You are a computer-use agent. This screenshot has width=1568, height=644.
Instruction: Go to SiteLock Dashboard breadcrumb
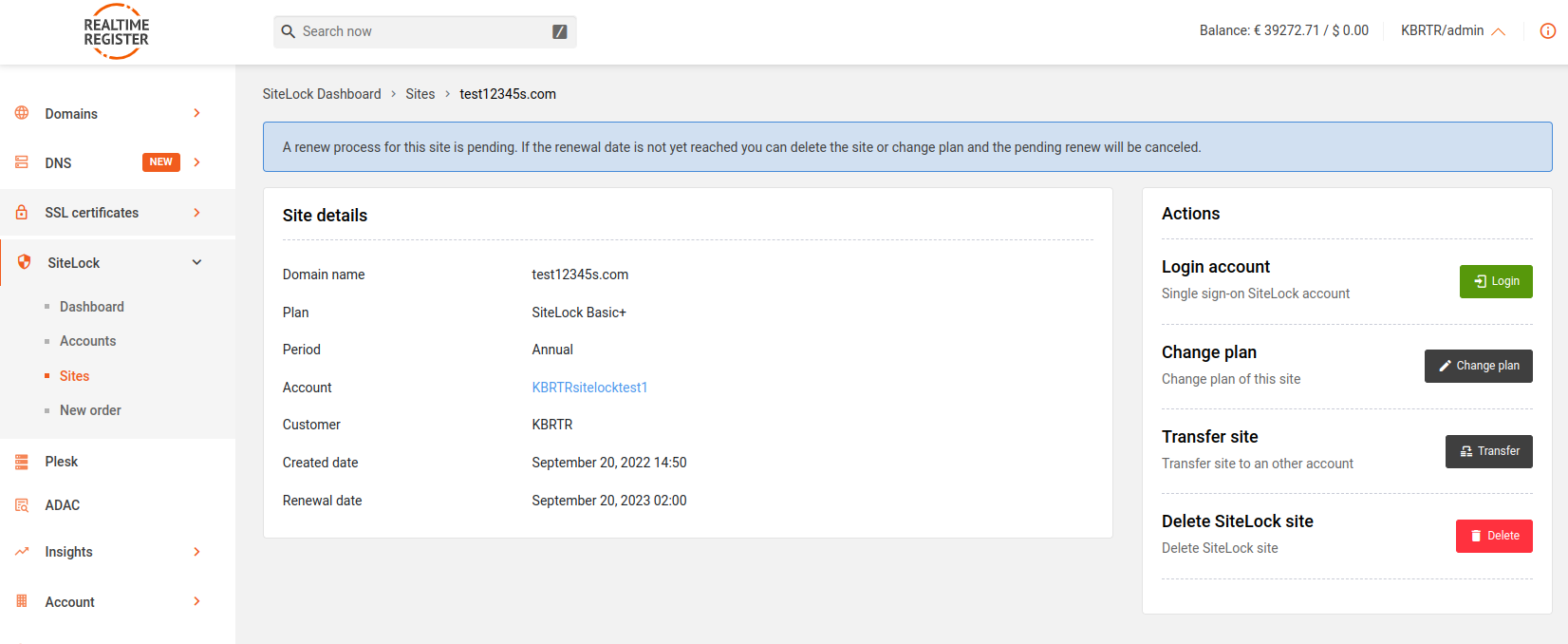coord(322,94)
